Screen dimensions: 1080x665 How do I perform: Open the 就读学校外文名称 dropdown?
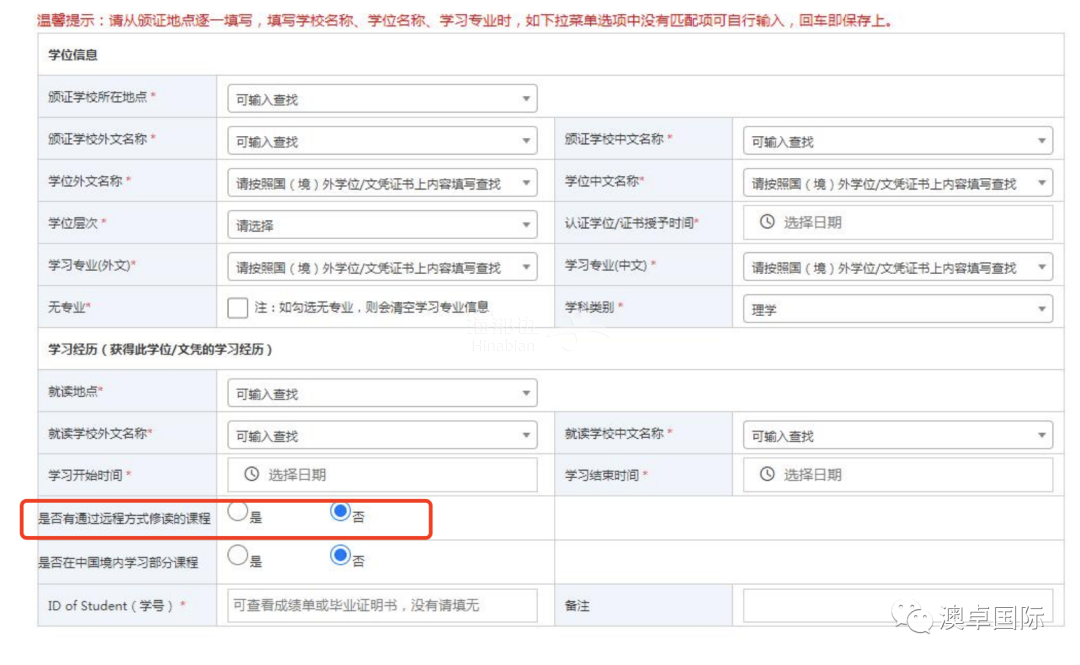(x=382, y=436)
